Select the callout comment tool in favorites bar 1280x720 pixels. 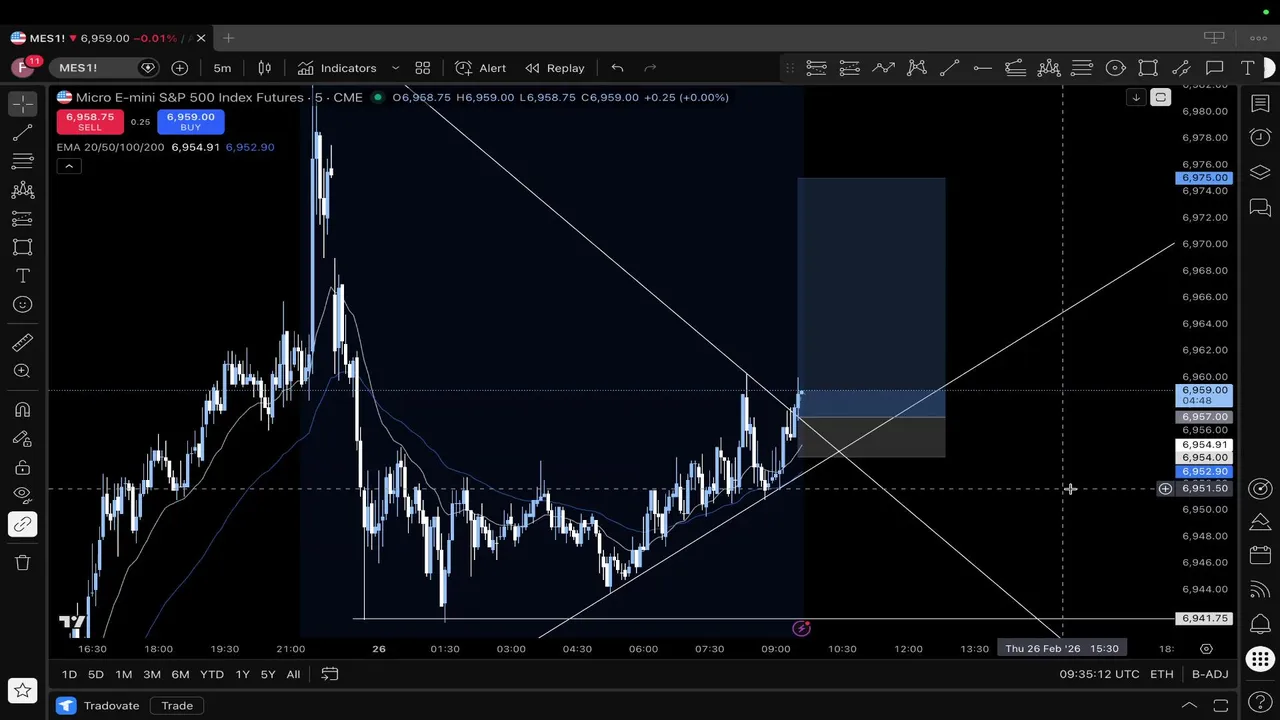click(1214, 68)
